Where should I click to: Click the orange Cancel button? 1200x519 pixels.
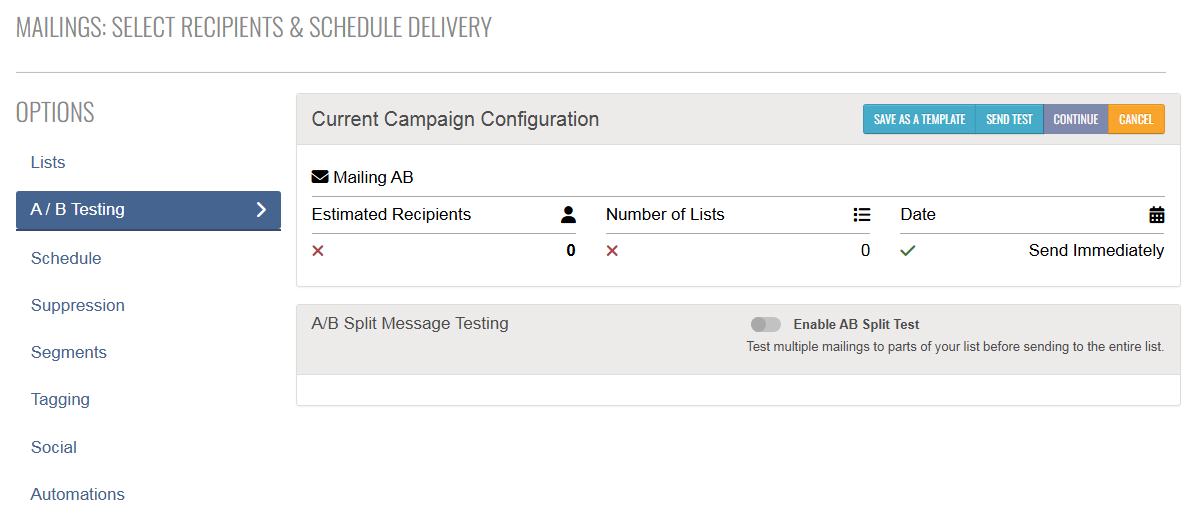[1136, 119]
